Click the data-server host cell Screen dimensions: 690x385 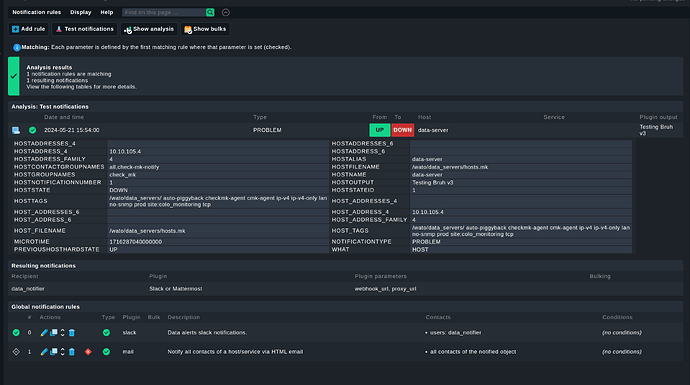click(x=433, y=130)
